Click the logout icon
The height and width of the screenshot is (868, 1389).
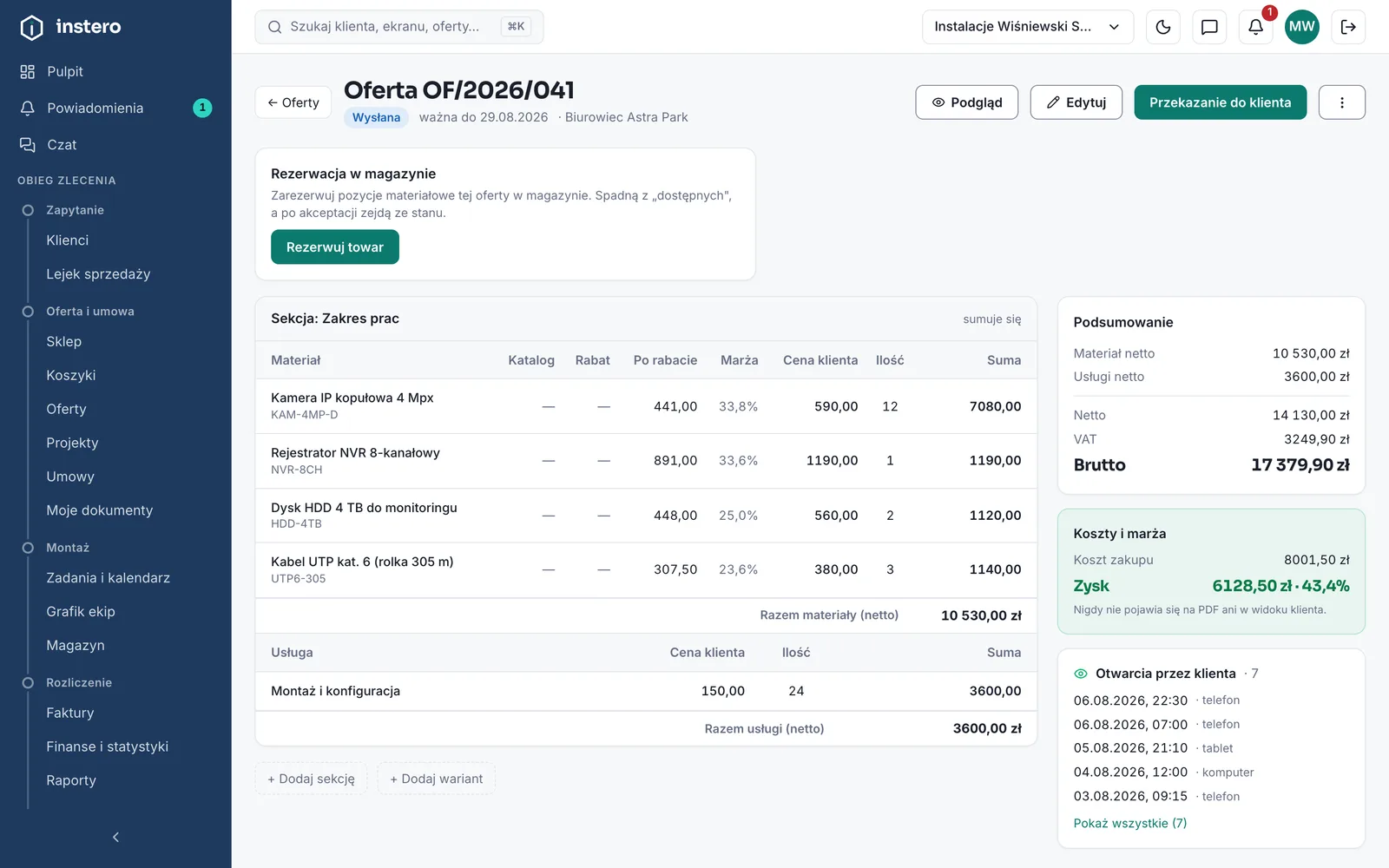pyautogui.click(x=1348, y=27)
